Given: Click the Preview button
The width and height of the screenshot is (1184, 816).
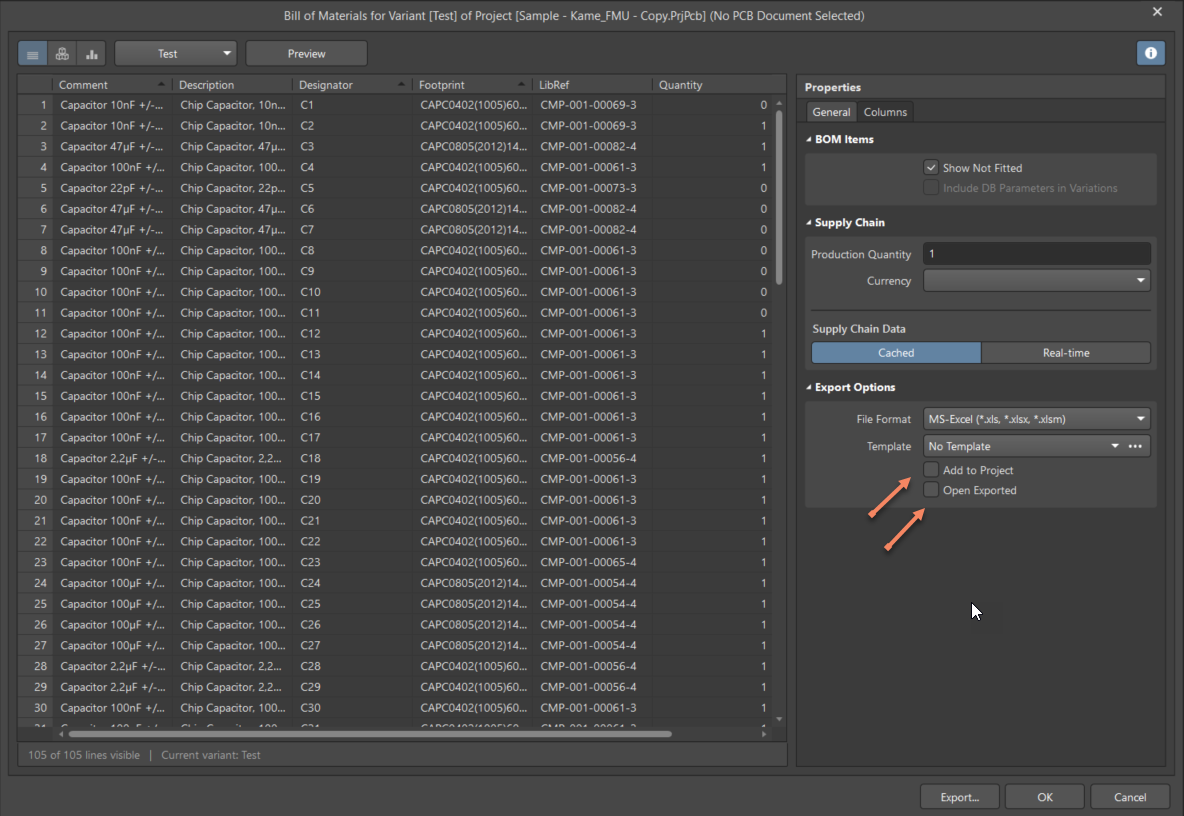Looking at the screenshot, I should tap(306, 54).
